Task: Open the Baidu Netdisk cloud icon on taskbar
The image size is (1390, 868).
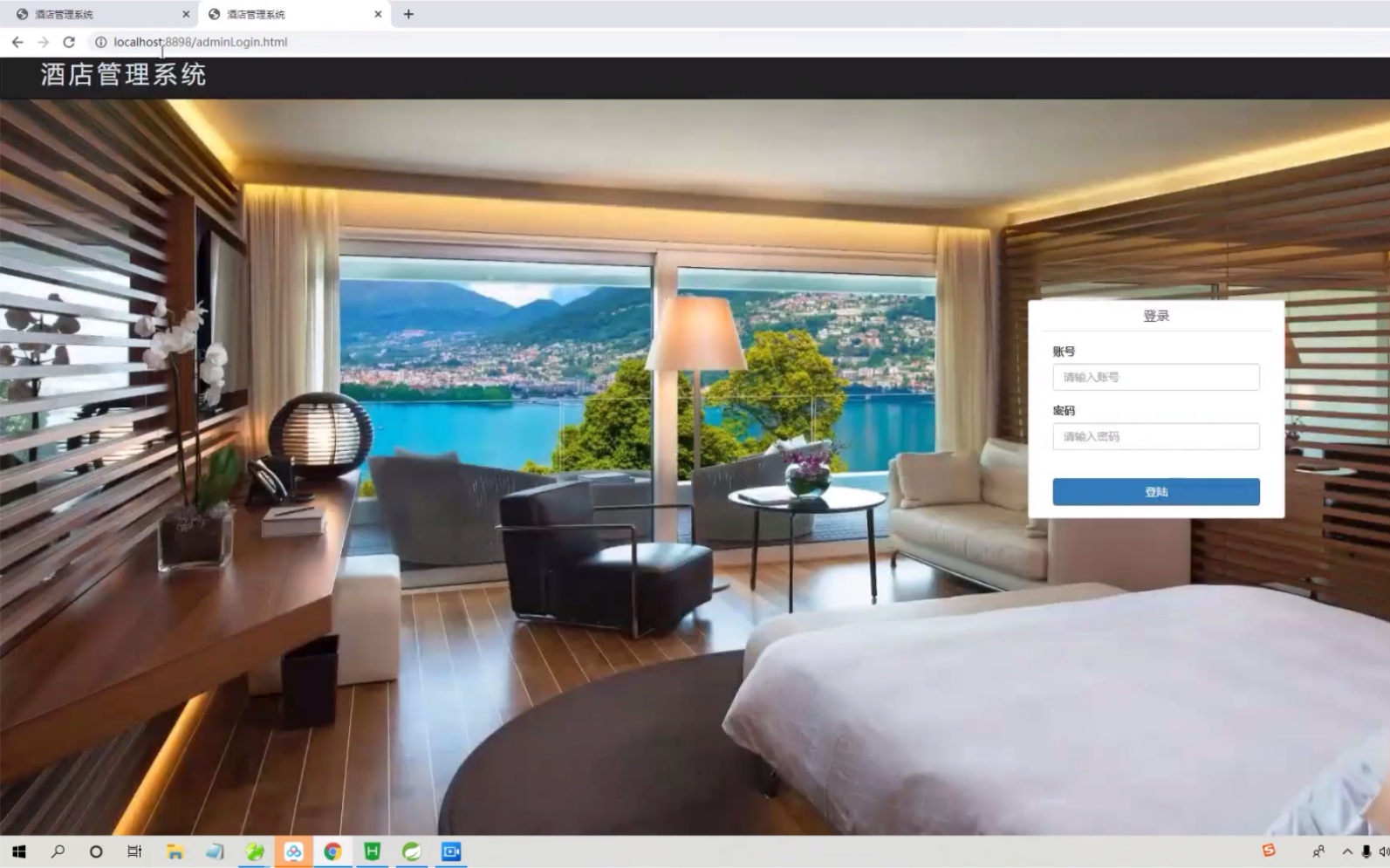Action: (293, 851)
